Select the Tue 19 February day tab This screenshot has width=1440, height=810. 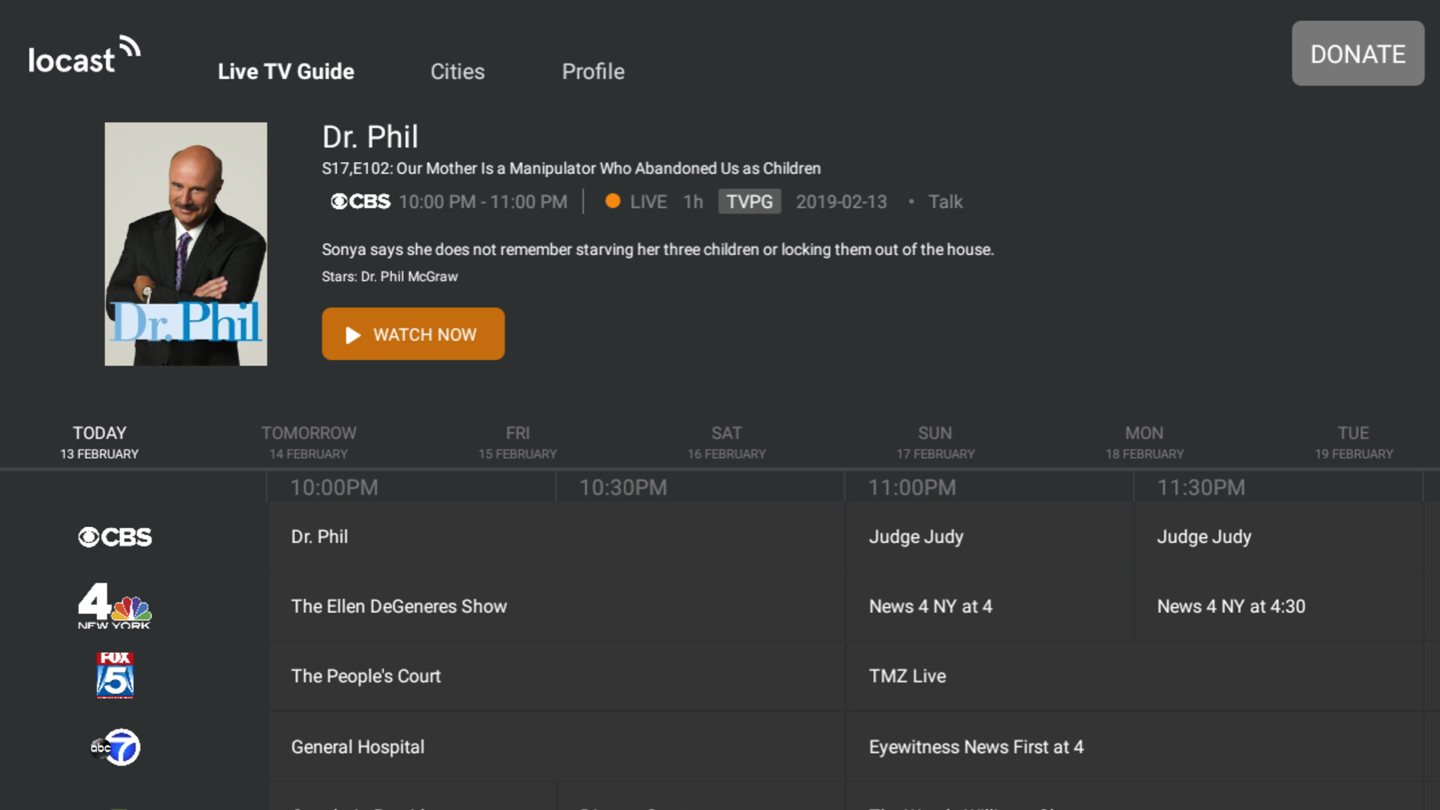(1353, 442)
